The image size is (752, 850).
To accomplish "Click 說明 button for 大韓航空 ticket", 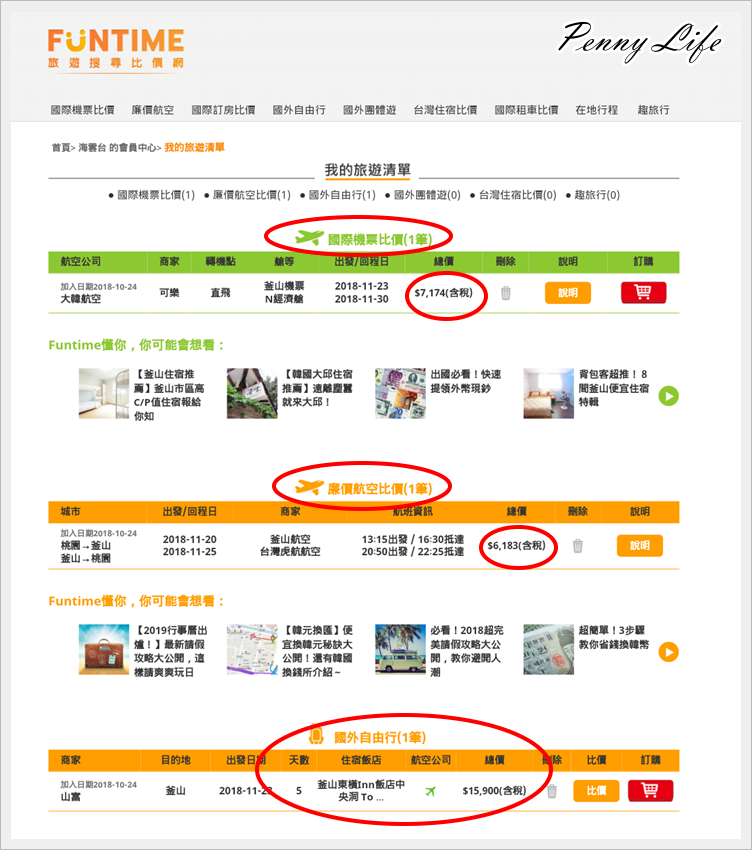I will point(568,293).
